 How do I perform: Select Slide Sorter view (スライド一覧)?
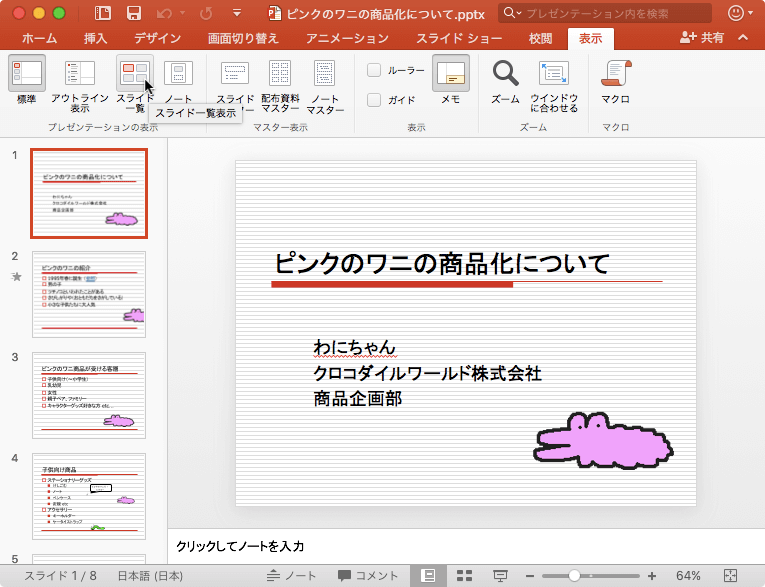(135, 84)
